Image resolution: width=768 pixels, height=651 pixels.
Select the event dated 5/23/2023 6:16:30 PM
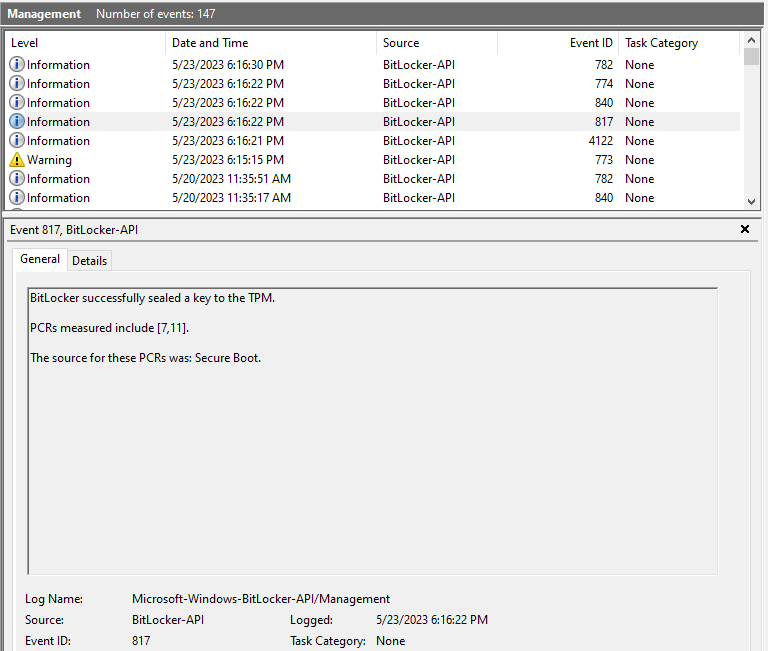373,65
